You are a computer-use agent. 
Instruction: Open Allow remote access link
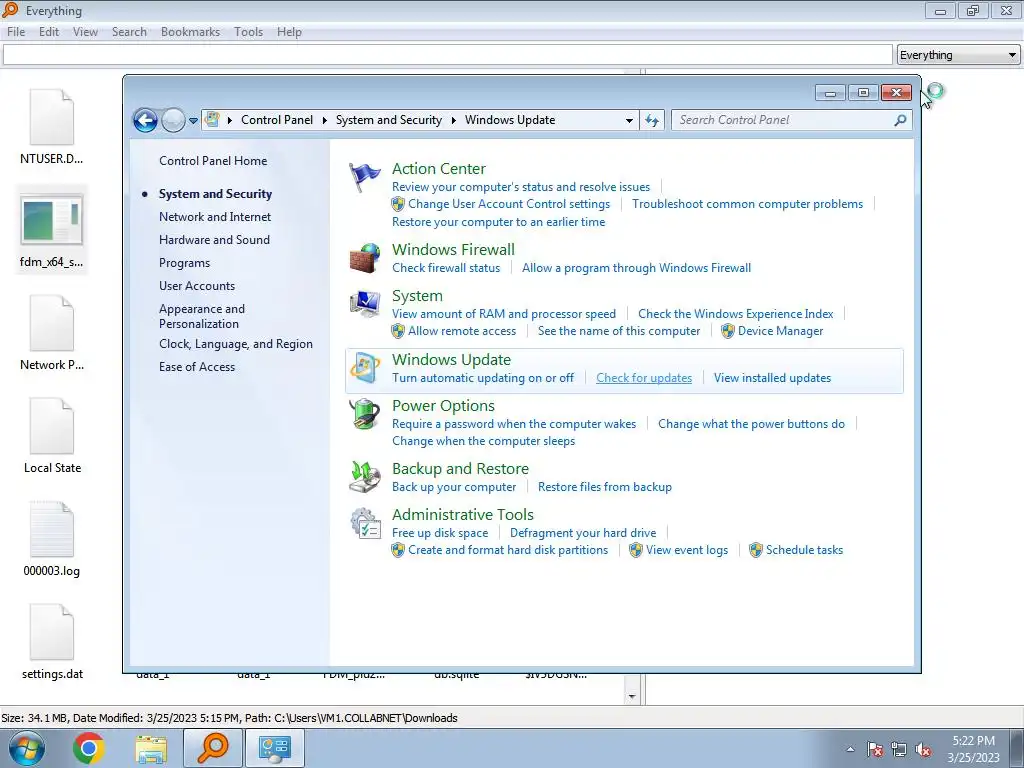click(x=462, y=331)
